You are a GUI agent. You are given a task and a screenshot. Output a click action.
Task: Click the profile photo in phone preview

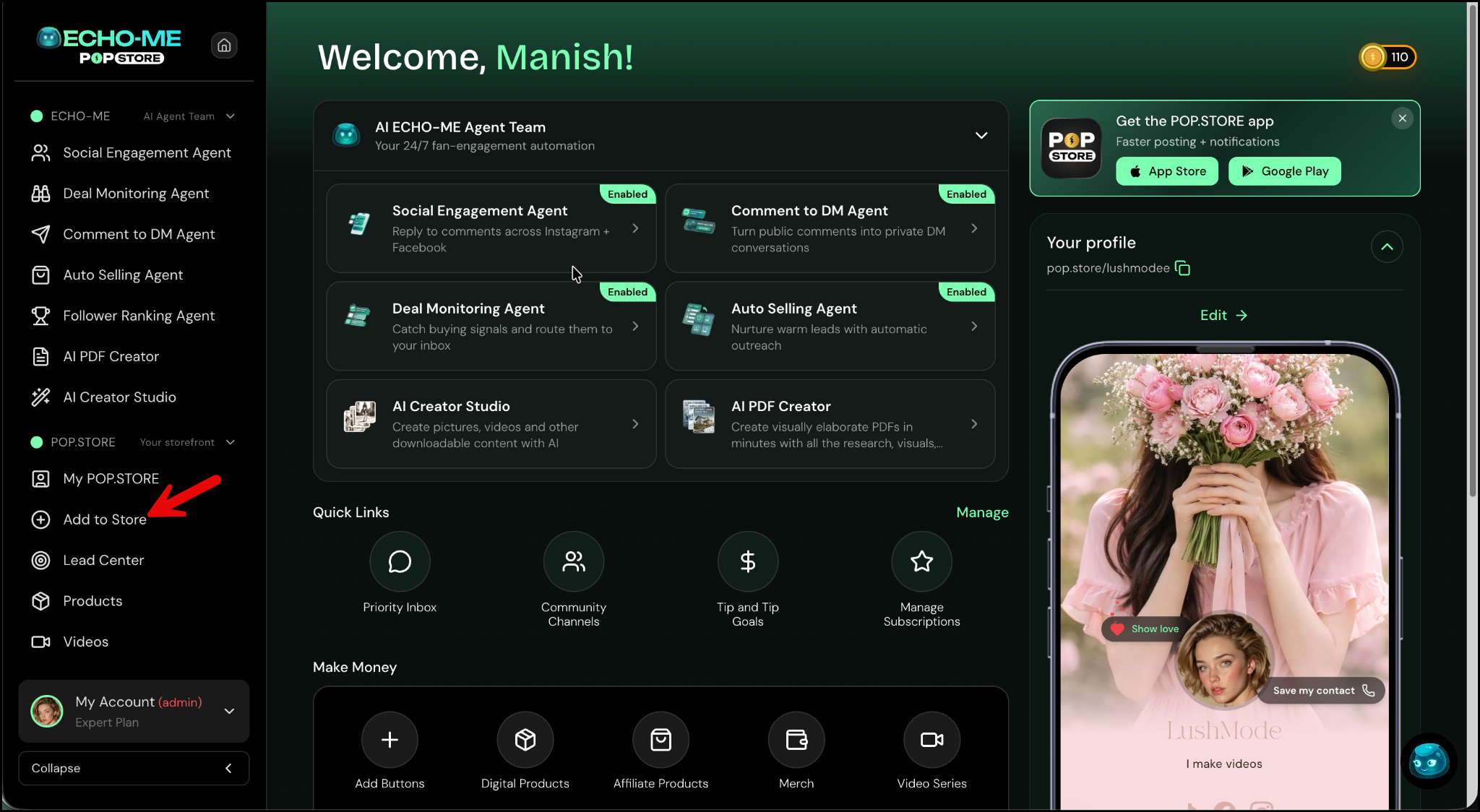point(1223,660)
